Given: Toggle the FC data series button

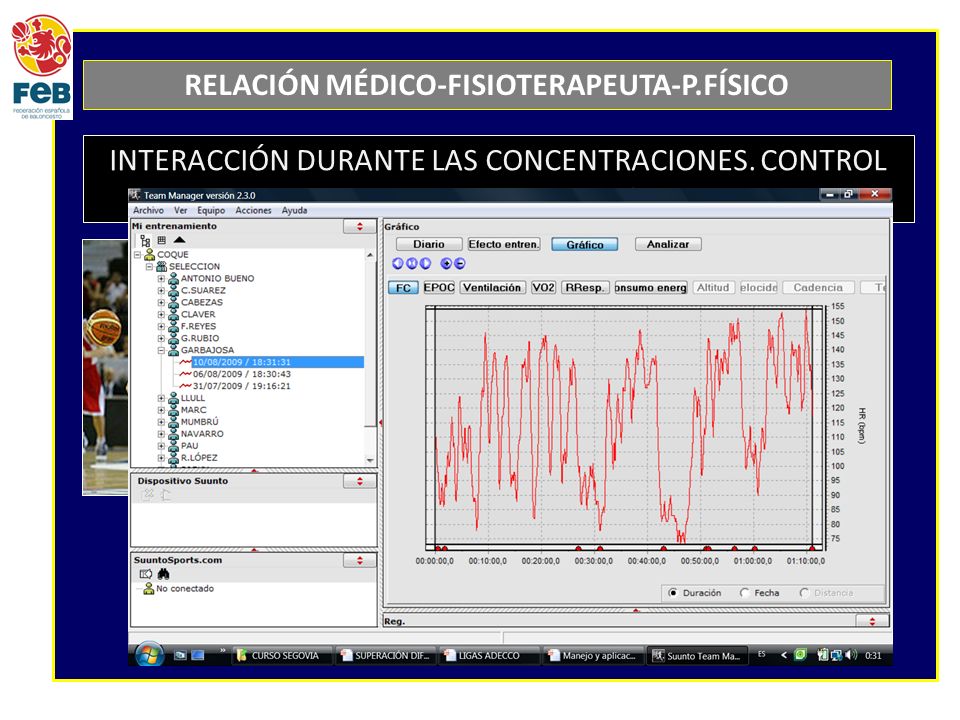Looking at the screenshot, I should pos(403,288).
